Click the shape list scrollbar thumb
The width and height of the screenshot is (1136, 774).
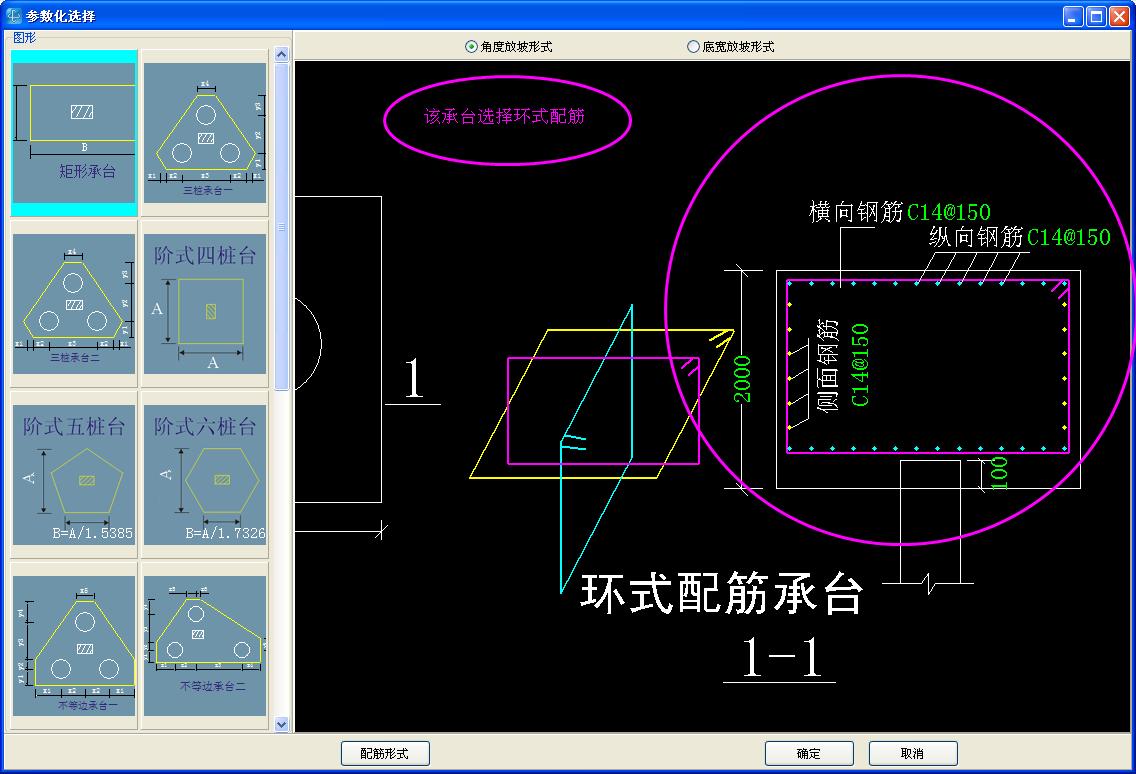click(282, 226)
